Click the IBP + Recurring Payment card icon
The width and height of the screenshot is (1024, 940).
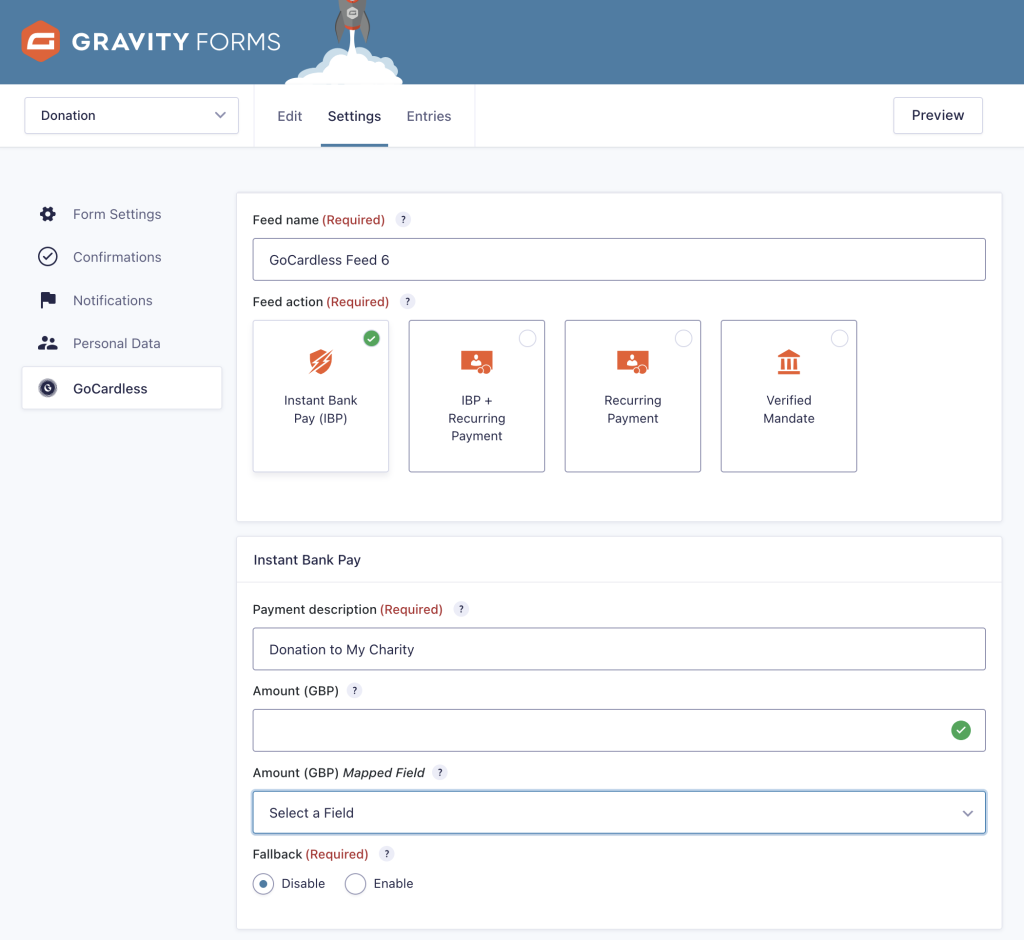tap(477, 361)
